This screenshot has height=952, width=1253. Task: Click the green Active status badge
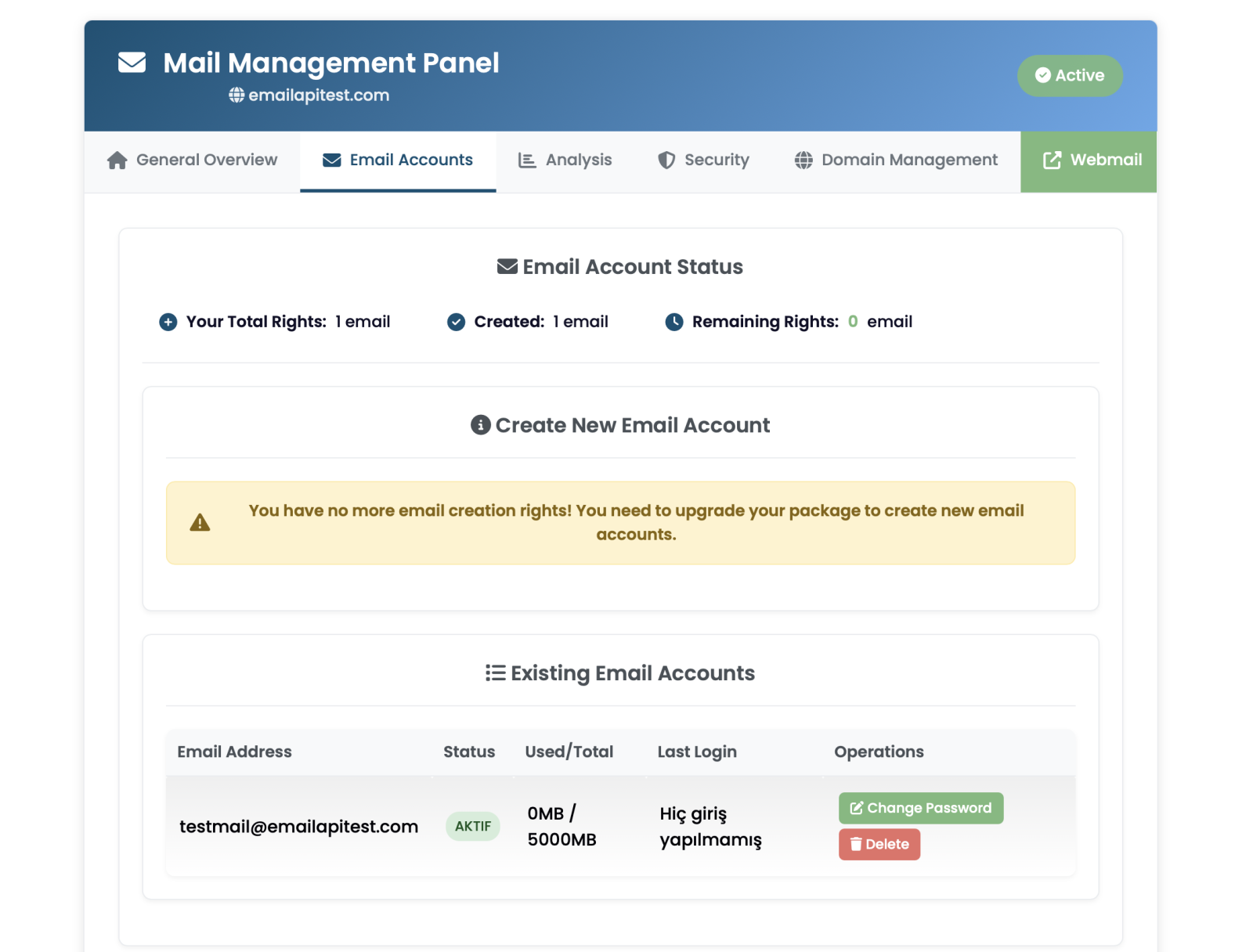tap(1070, 76)
